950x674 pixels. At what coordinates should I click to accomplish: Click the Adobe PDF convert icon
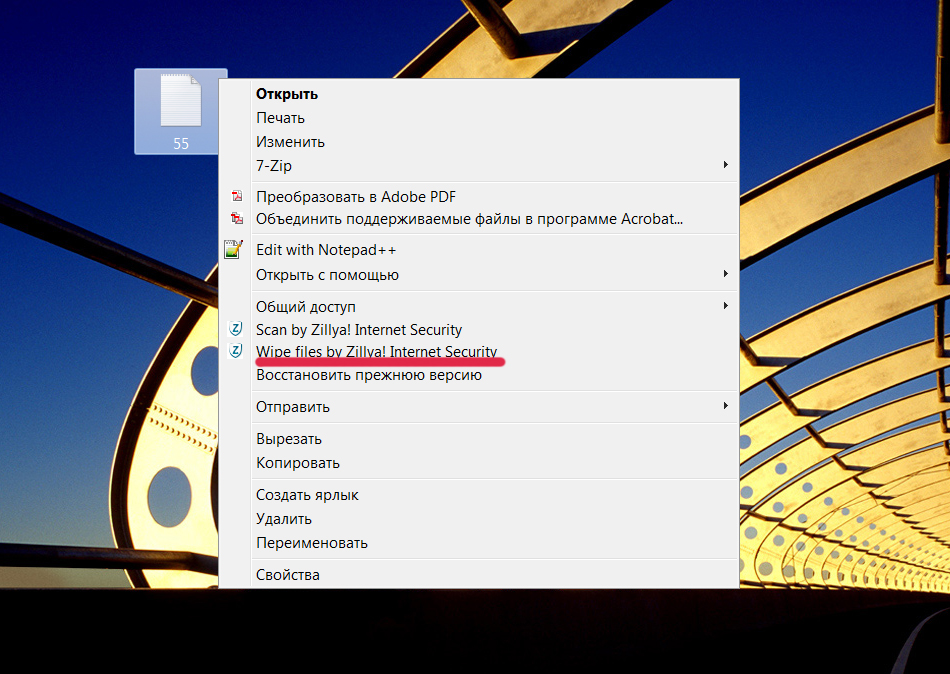(x=236, y=196)
